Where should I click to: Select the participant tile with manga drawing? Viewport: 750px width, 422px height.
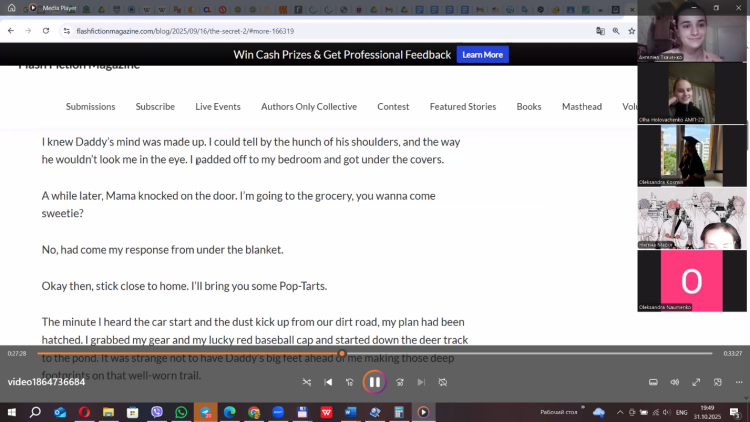692,218
